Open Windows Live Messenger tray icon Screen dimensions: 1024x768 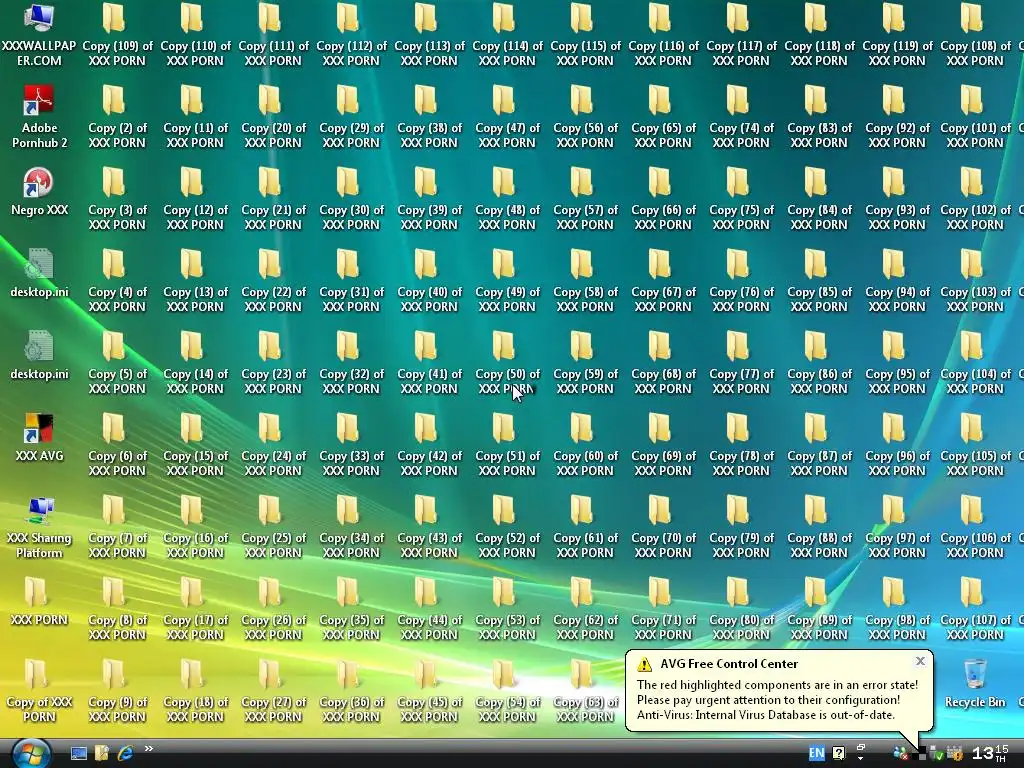pos(900,754)
